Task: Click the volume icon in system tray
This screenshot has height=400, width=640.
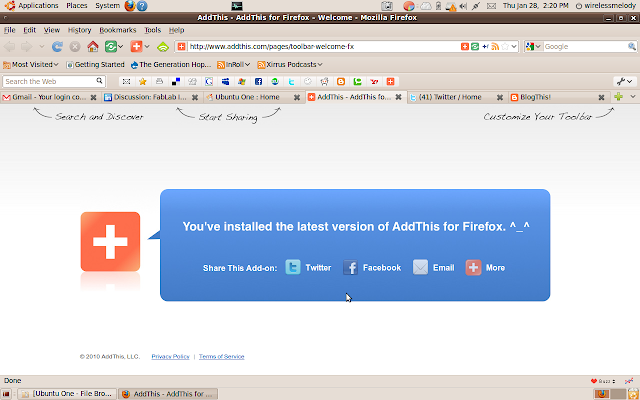Action: click(x=463, y=6)
